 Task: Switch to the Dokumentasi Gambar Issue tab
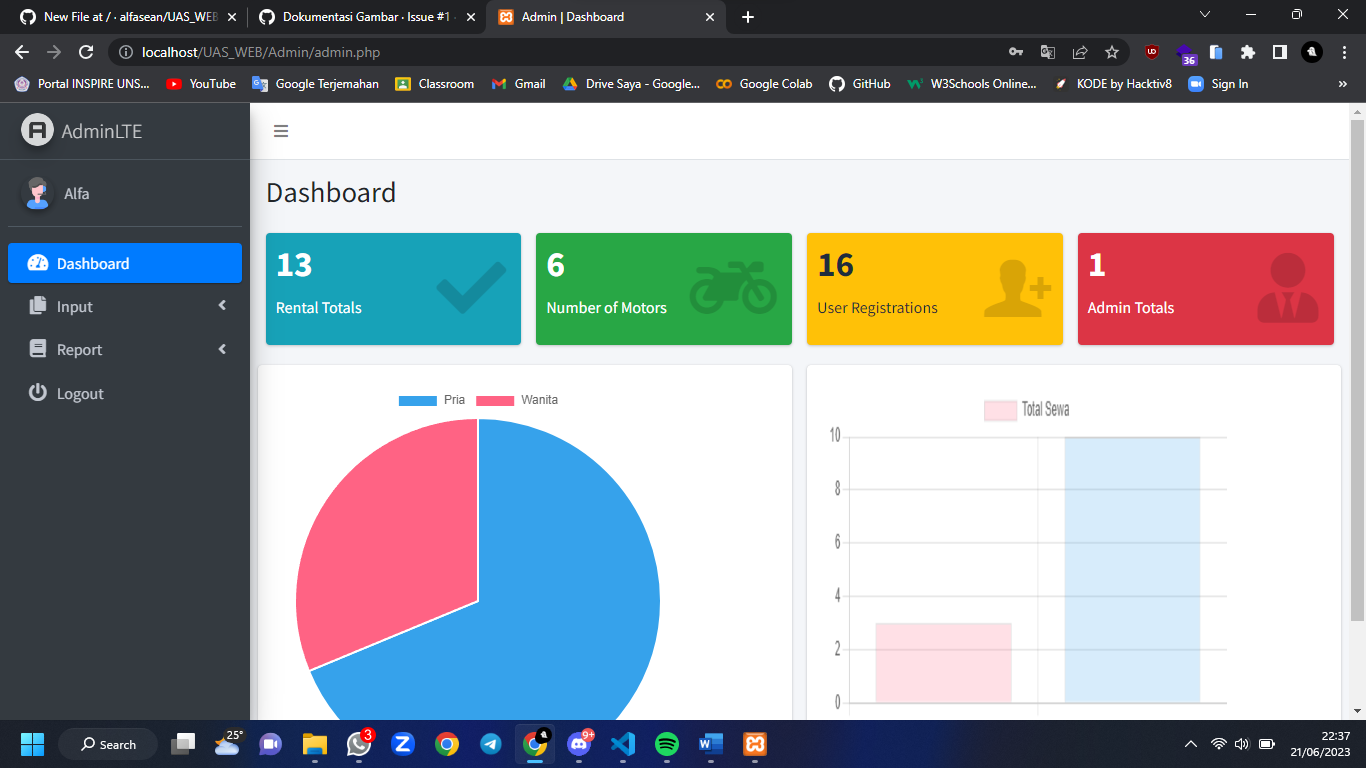(360, 17)
